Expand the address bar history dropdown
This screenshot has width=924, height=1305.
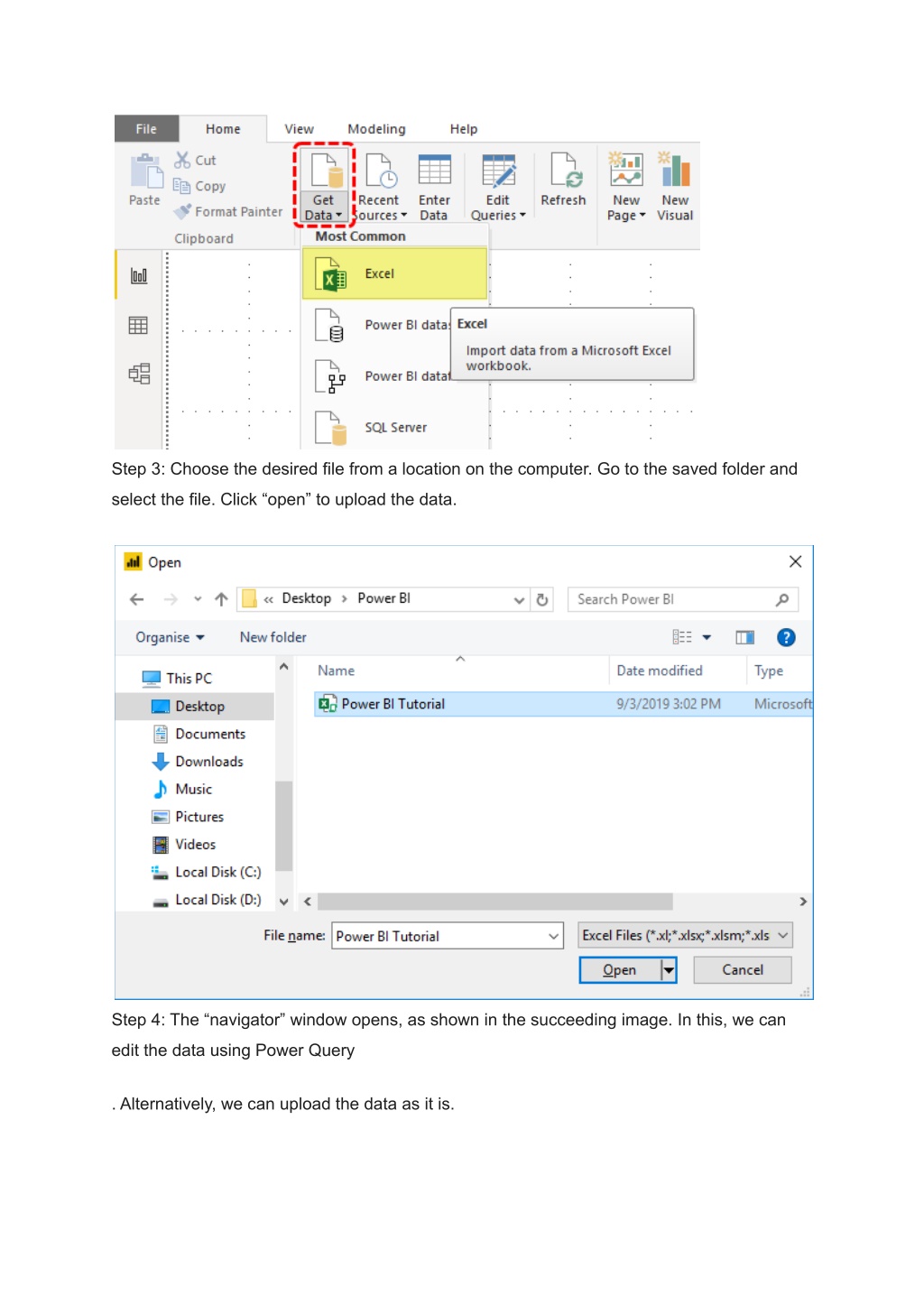coord(519,600)
